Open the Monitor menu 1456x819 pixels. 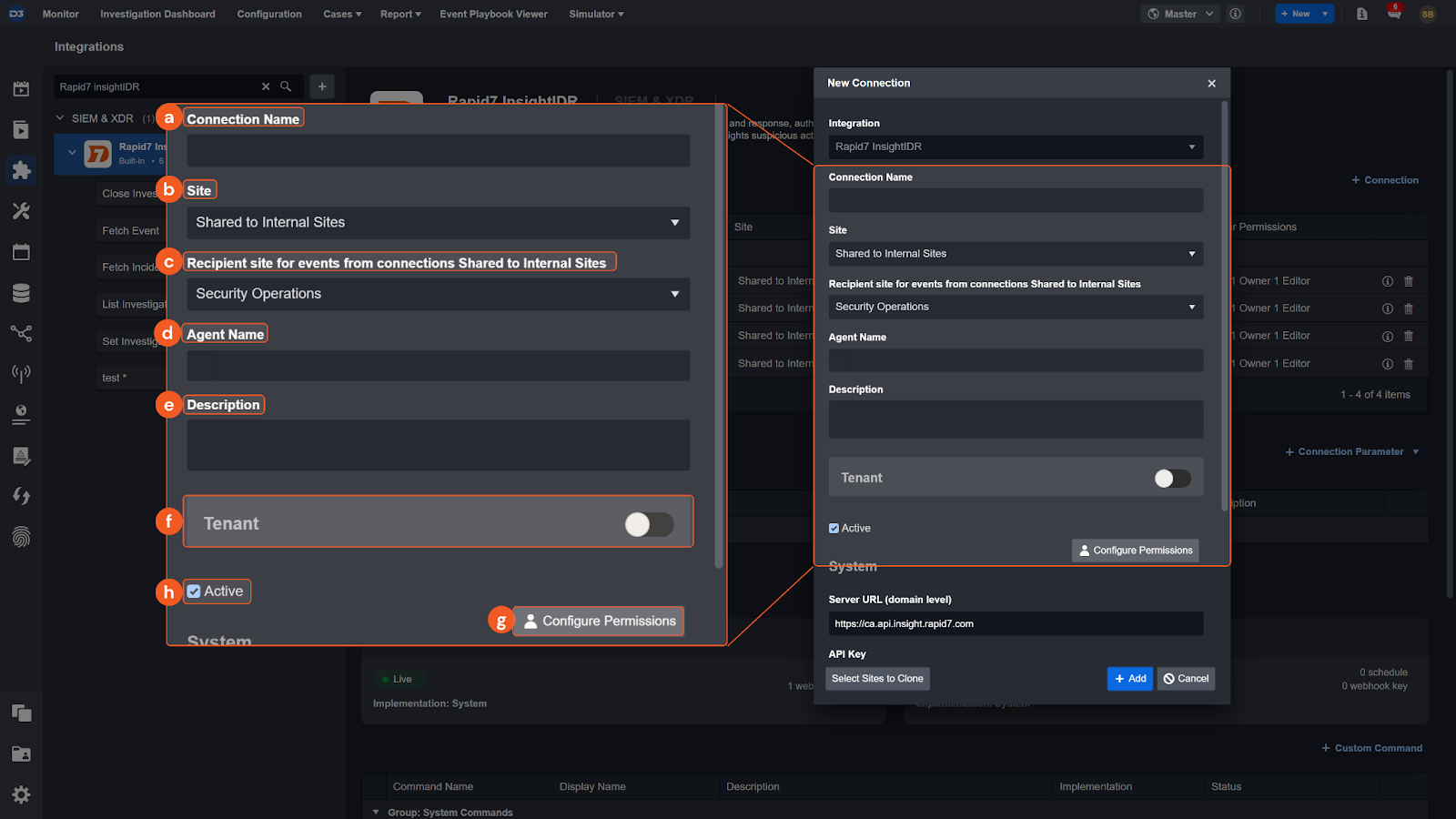[60, 14]
